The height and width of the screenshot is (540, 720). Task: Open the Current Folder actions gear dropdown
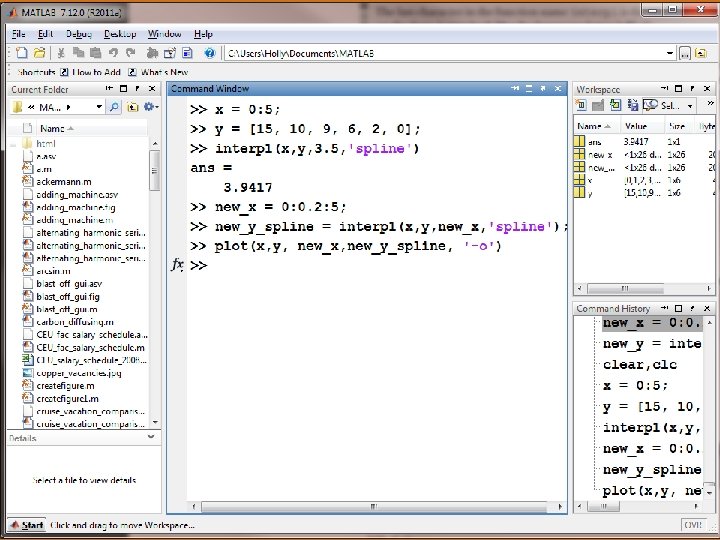pyautogui.click(x=150, y=107)
